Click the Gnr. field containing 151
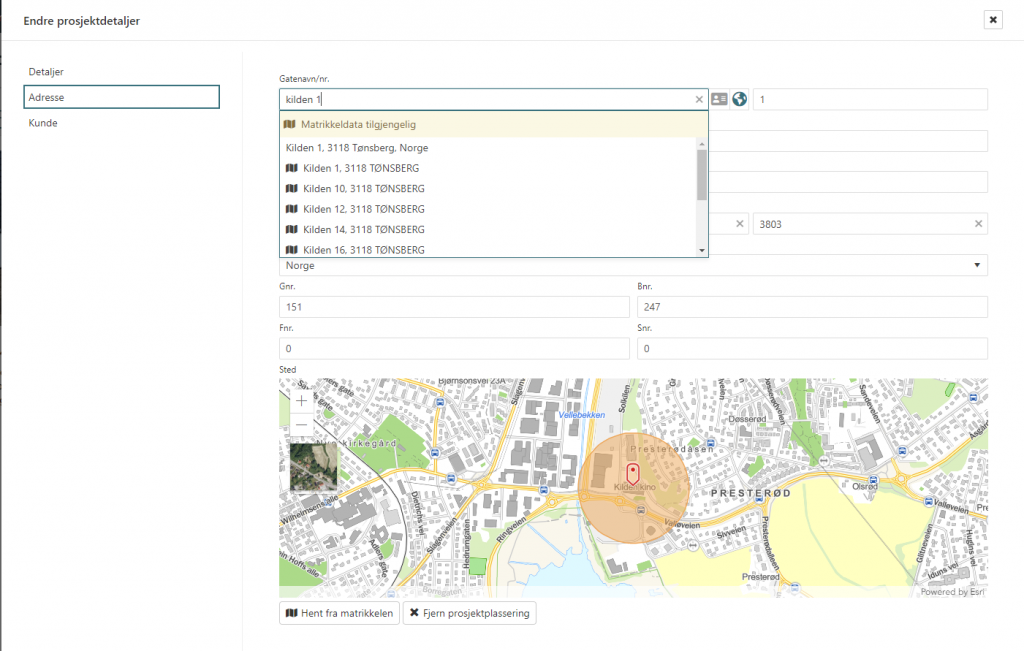 [x=454, y=307]
